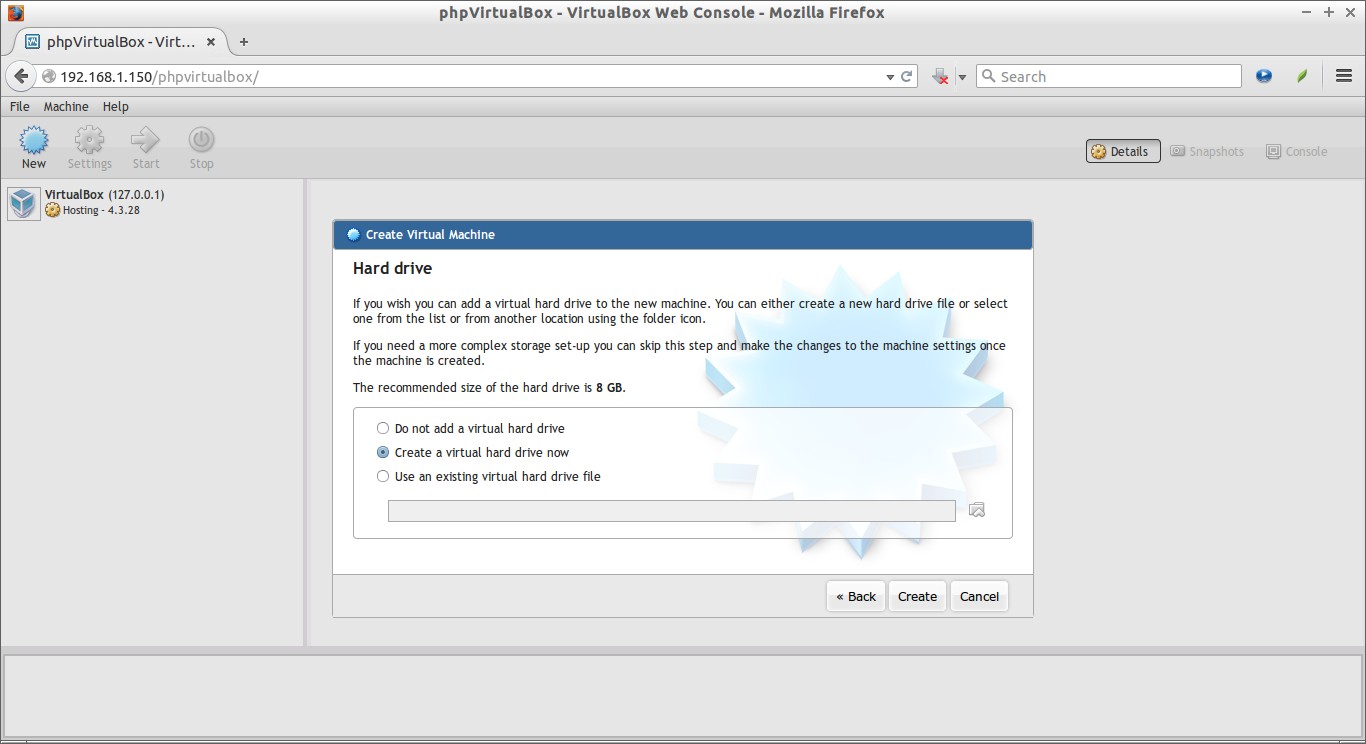1366x744 pixels.
Task: Click the « Back button
Action: 856,596
